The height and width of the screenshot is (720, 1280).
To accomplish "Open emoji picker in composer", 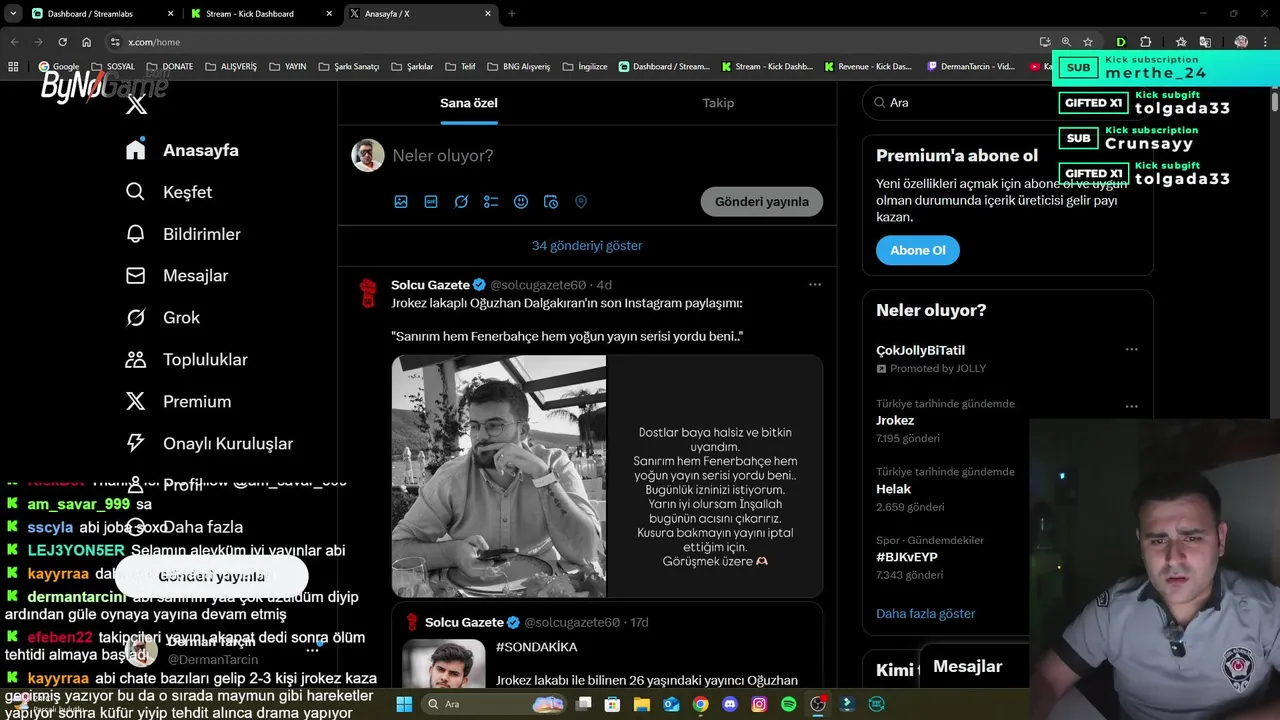I will [521, 202].
